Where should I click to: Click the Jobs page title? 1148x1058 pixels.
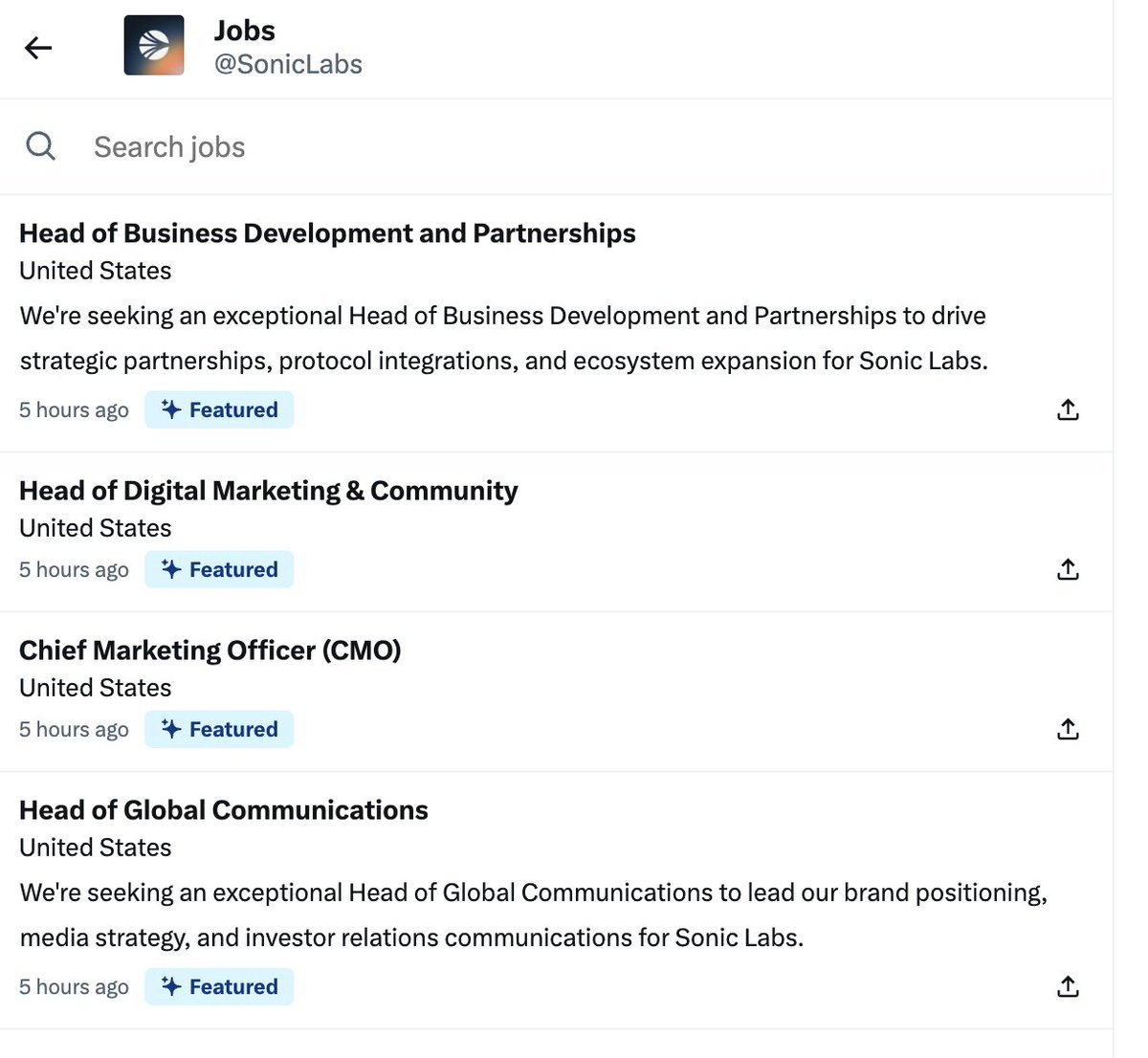pyautogui.click(x=245, y=31)
